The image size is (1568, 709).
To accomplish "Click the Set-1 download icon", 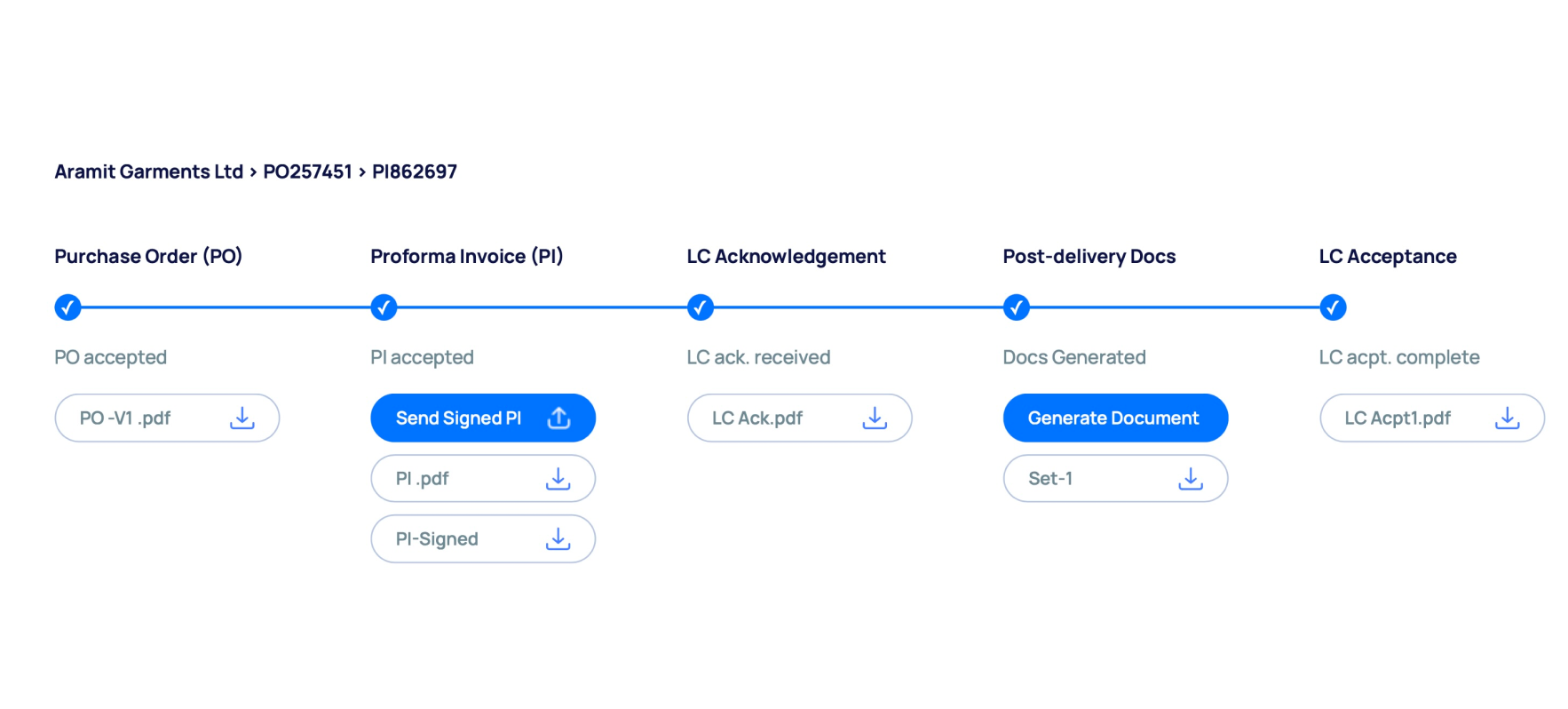I will coord(1191,479).
